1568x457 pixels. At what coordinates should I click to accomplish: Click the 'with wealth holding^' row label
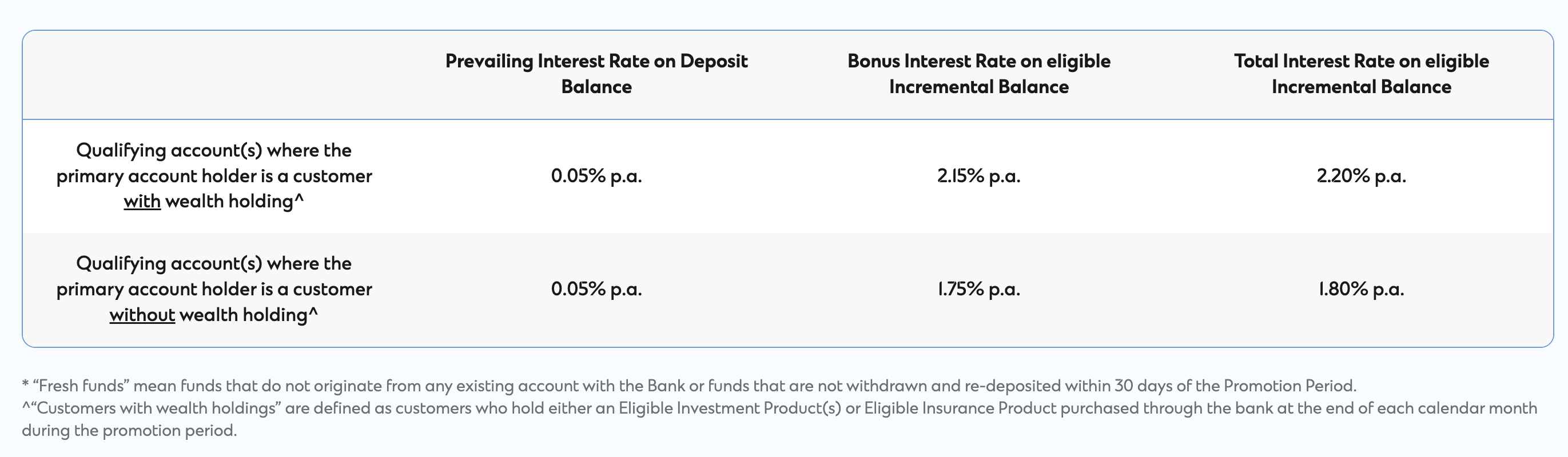coord(214,177)
